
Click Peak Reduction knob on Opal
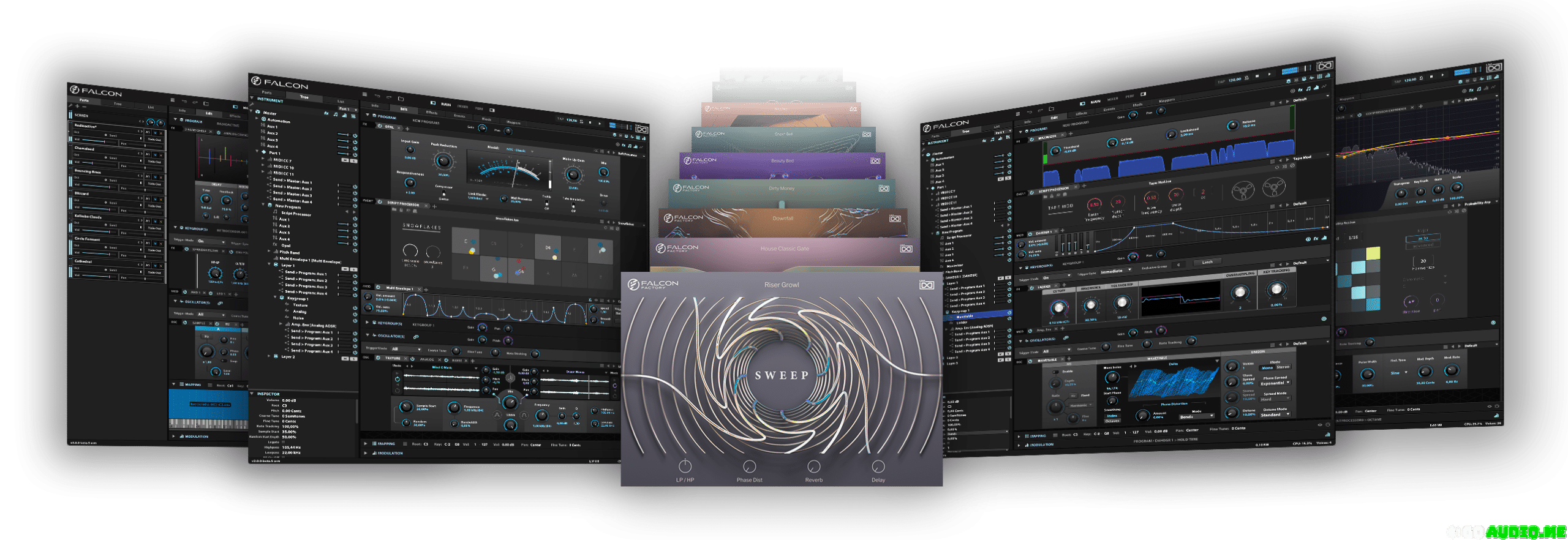443,161
